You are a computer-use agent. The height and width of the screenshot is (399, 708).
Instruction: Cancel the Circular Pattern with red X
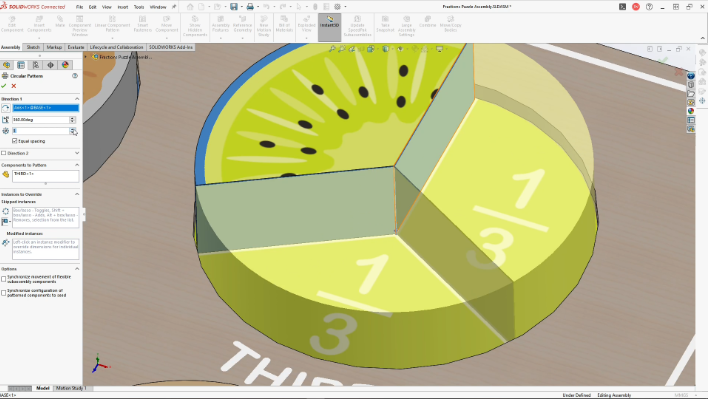(14, 86)
